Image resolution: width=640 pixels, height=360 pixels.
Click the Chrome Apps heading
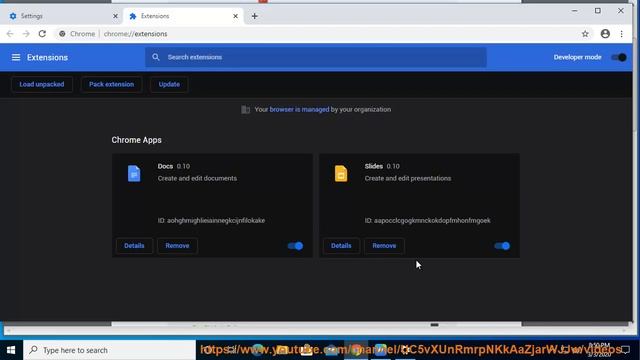136,140
